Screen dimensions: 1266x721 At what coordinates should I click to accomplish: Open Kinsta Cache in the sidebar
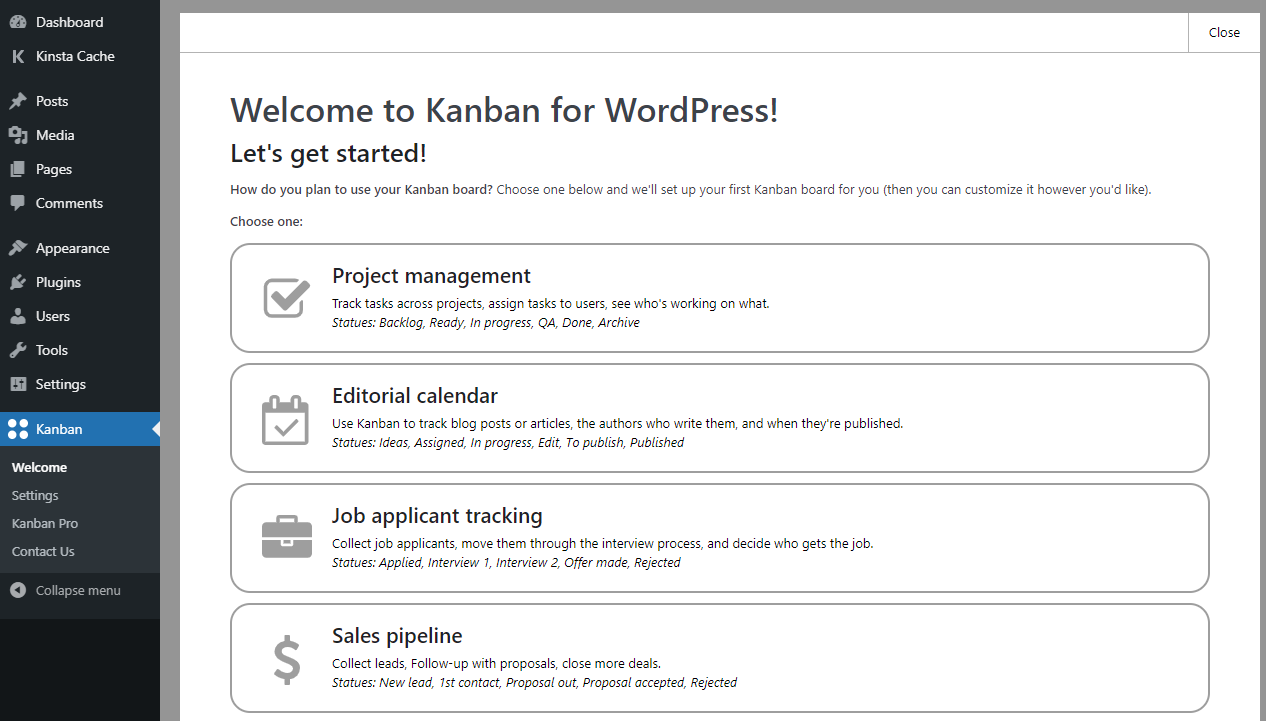click(x=80, y=56)
